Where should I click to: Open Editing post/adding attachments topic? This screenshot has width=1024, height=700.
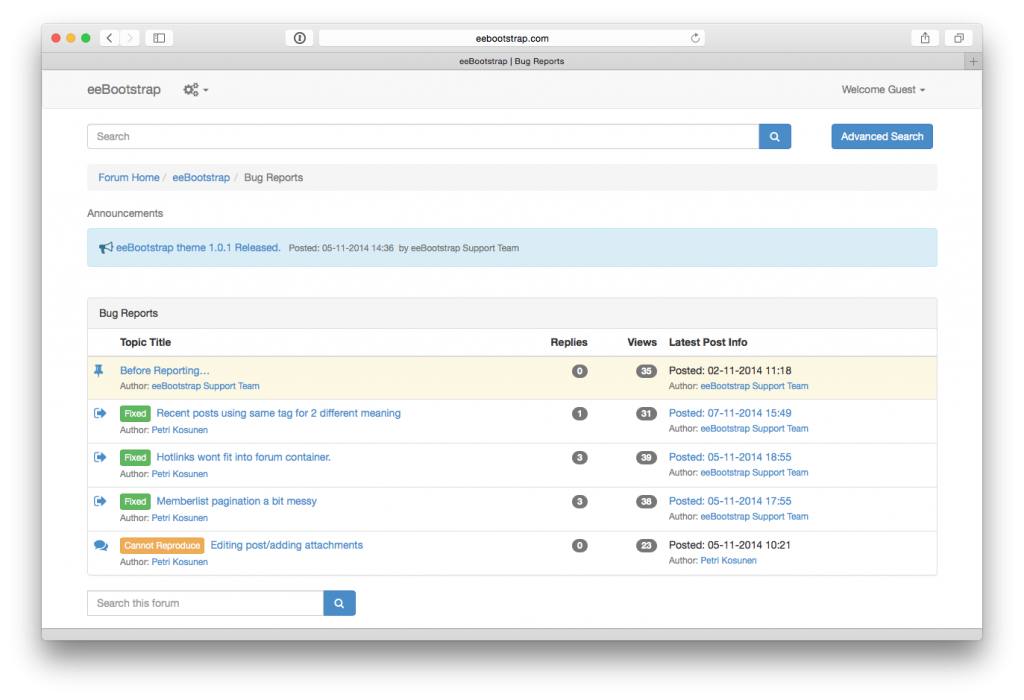click(x=287, y=545)
